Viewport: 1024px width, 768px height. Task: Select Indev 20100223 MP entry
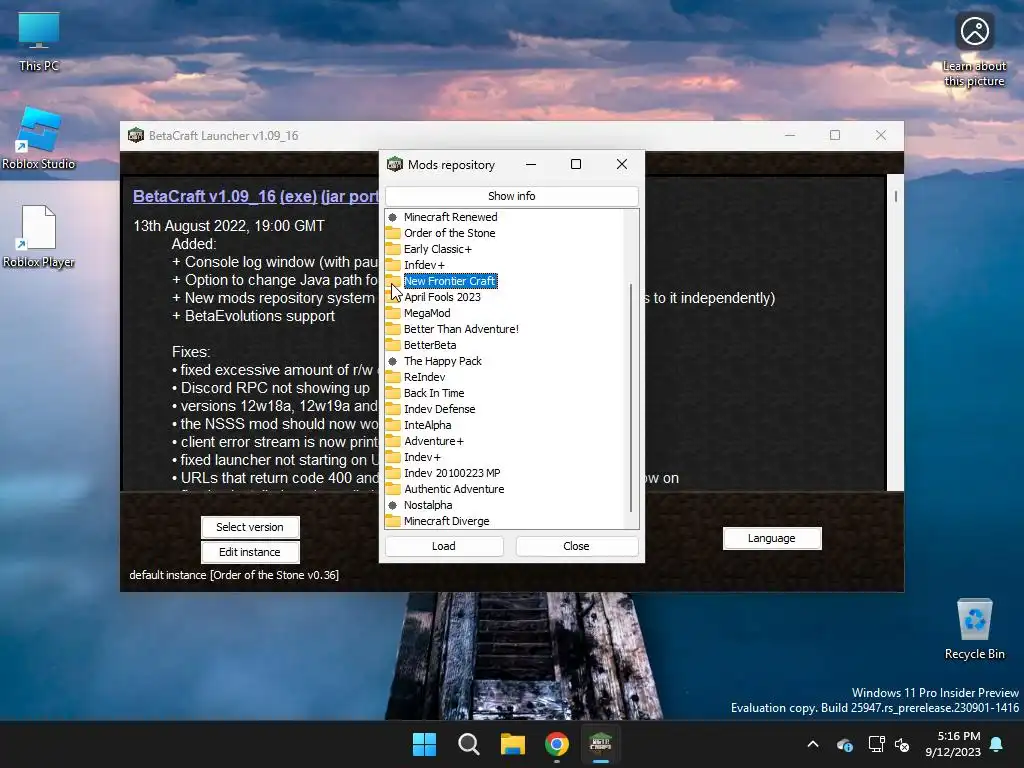pyautogui.click(x=452, y=473)
